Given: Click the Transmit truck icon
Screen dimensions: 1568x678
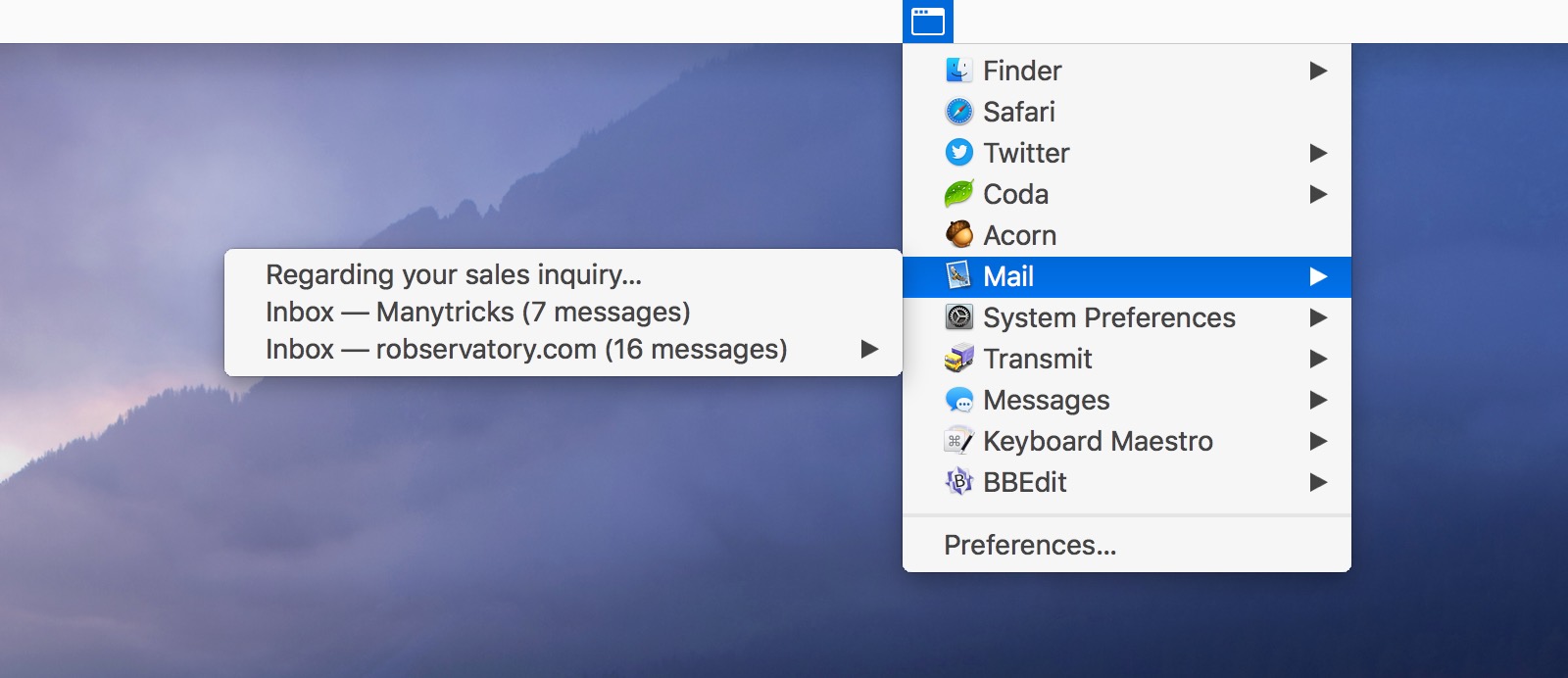Looking at the screenshot, I should [x=958, y=359].
